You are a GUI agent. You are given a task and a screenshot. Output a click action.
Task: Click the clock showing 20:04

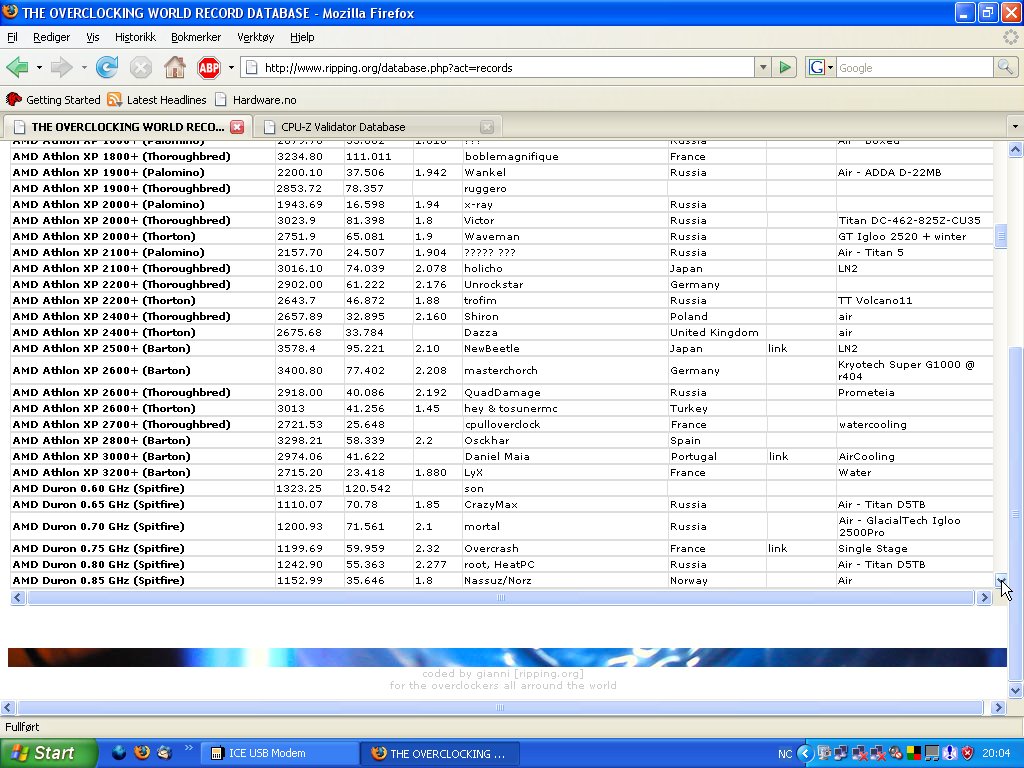tap(996, 753)
